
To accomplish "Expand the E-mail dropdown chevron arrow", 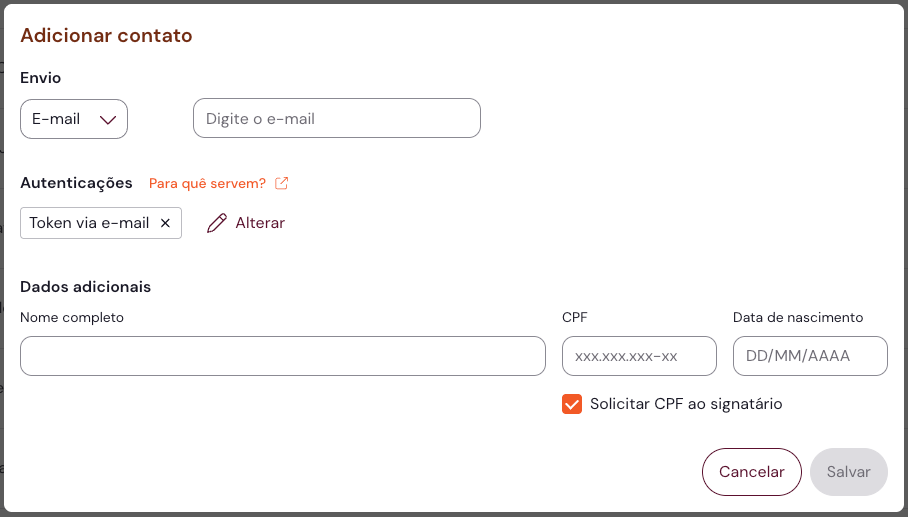I will coord(108,119).
